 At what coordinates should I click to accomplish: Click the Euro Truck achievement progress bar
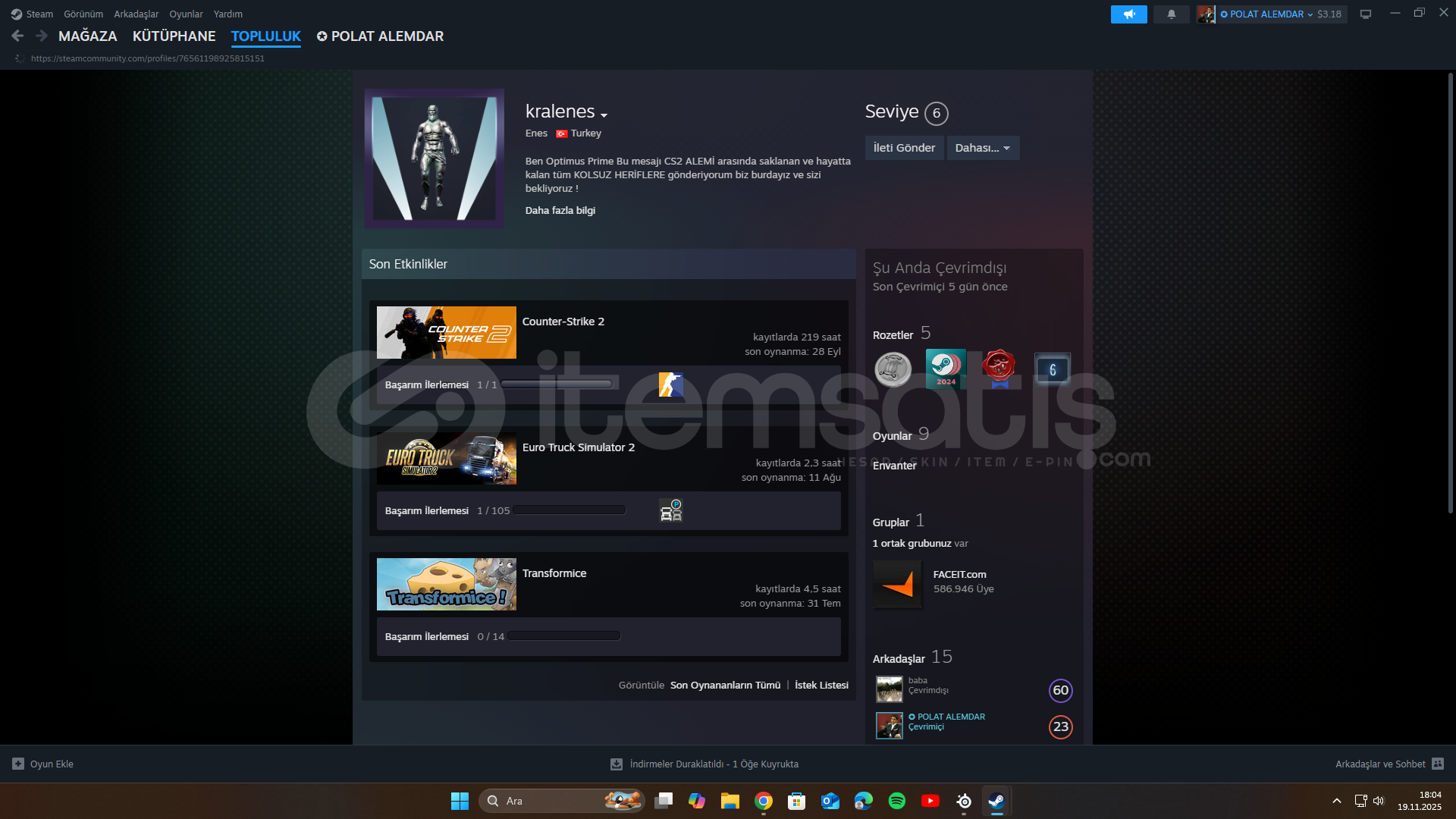[x=570, y=510]
